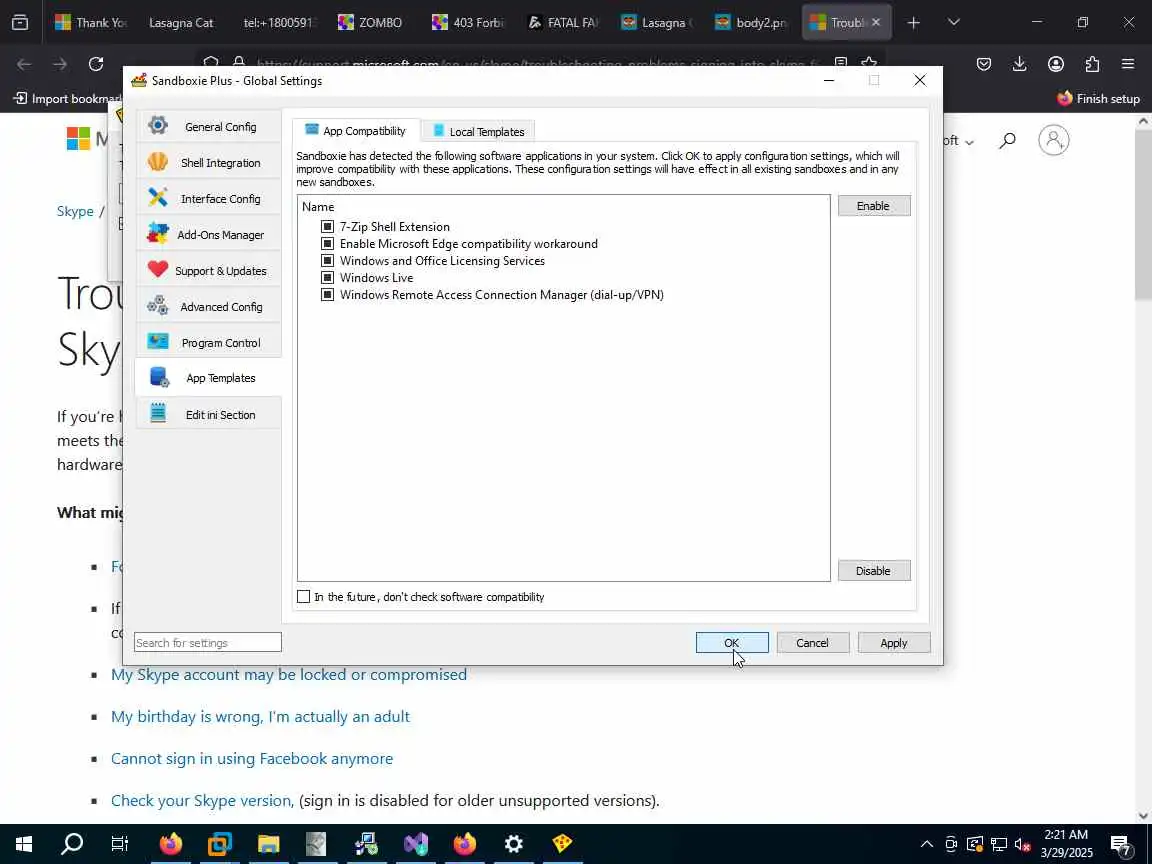The width and height of the screenshot is (1152, 864).
Task: Open File Explorer from taskbar
Action: point(269,844)
